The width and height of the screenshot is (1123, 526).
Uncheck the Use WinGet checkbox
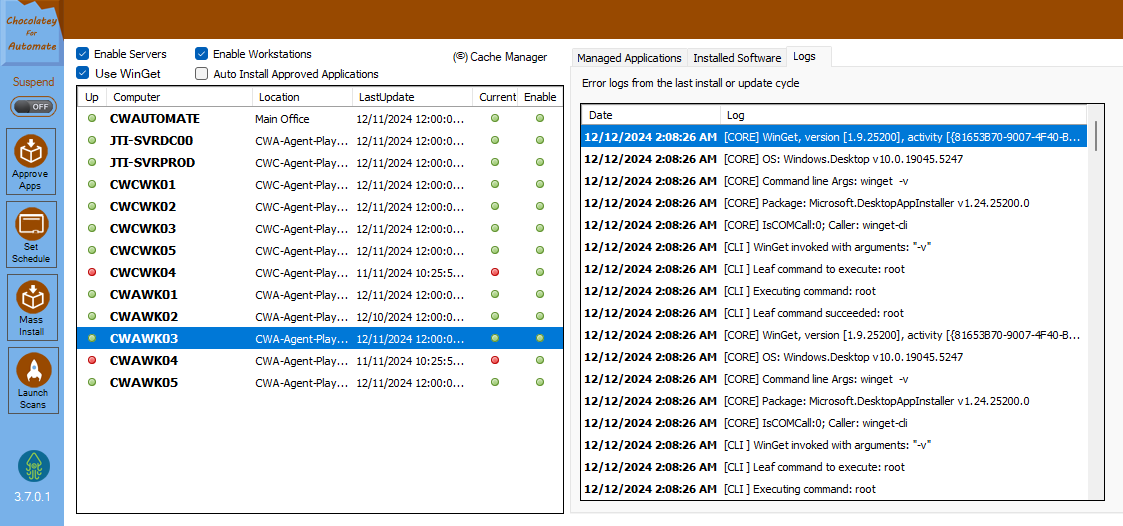(x=83, y=73)
